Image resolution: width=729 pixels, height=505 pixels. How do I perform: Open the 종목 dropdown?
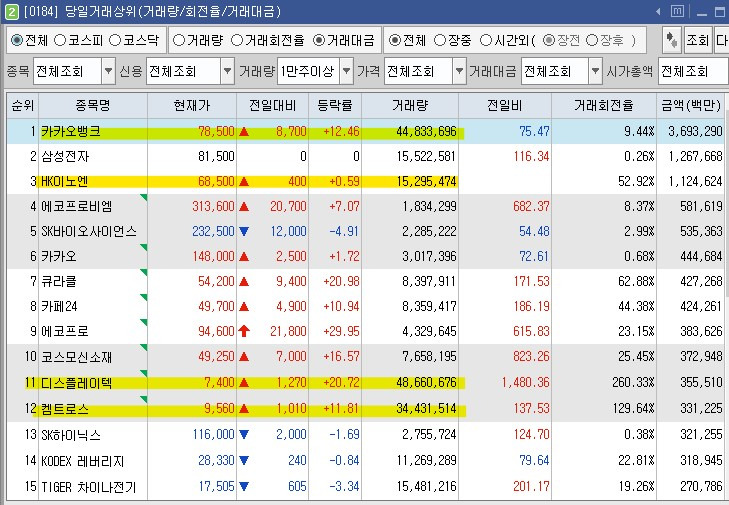point(108,71)
